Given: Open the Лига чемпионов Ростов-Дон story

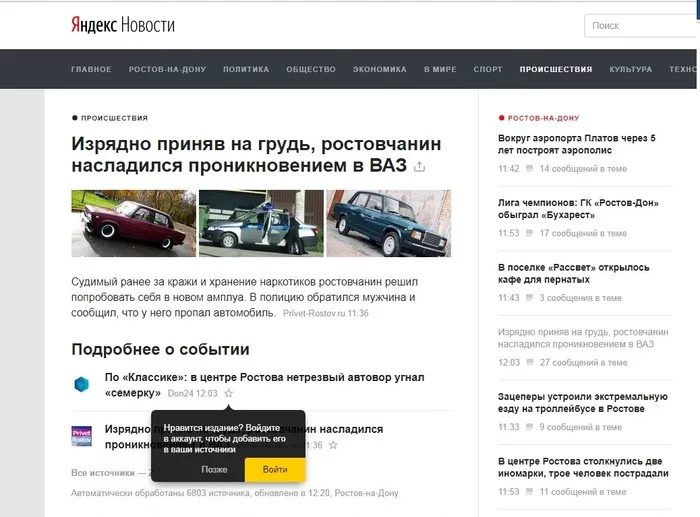Looking at the screenshot, I should (578, 209).
